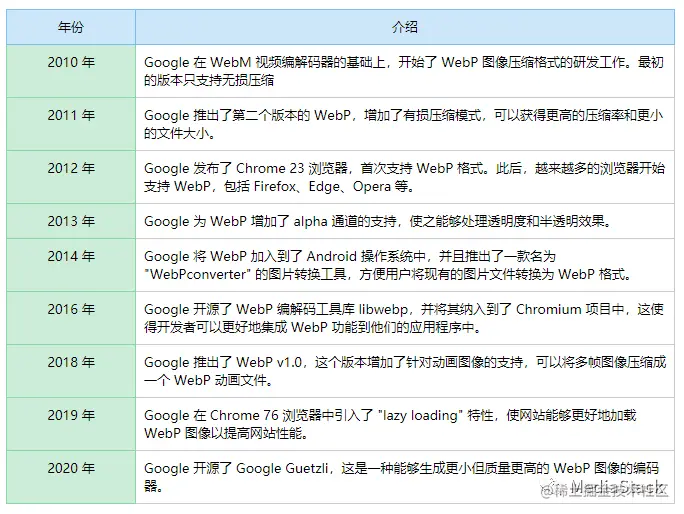Select the 2013 年 year cell
The image size is (684, 514).
[x=71, y=221]
